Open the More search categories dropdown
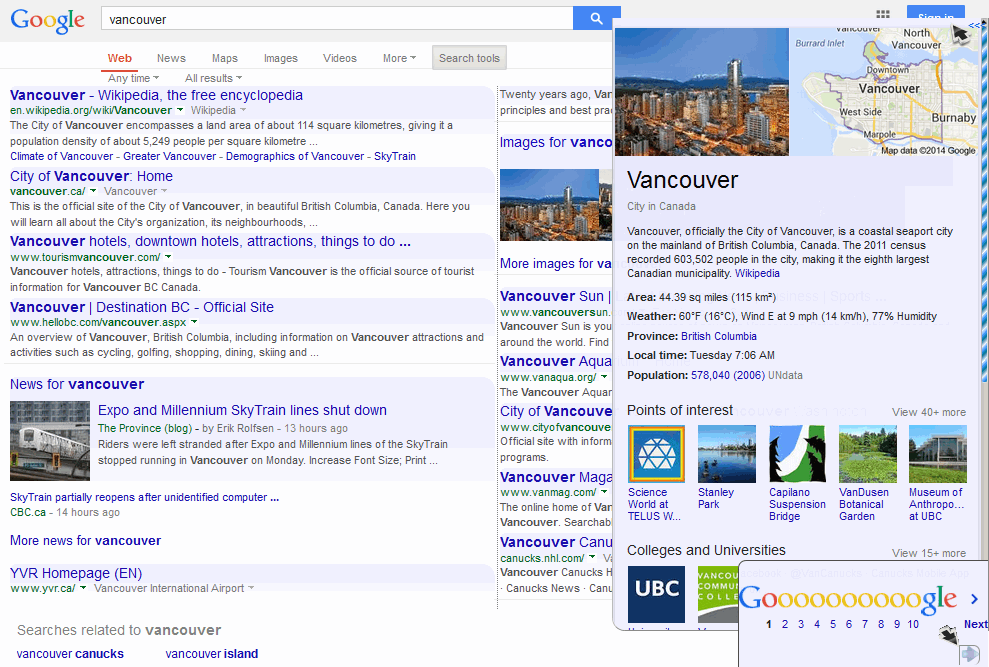The height and width of the screenshot is (667, 989). click(x=398, y=58)
